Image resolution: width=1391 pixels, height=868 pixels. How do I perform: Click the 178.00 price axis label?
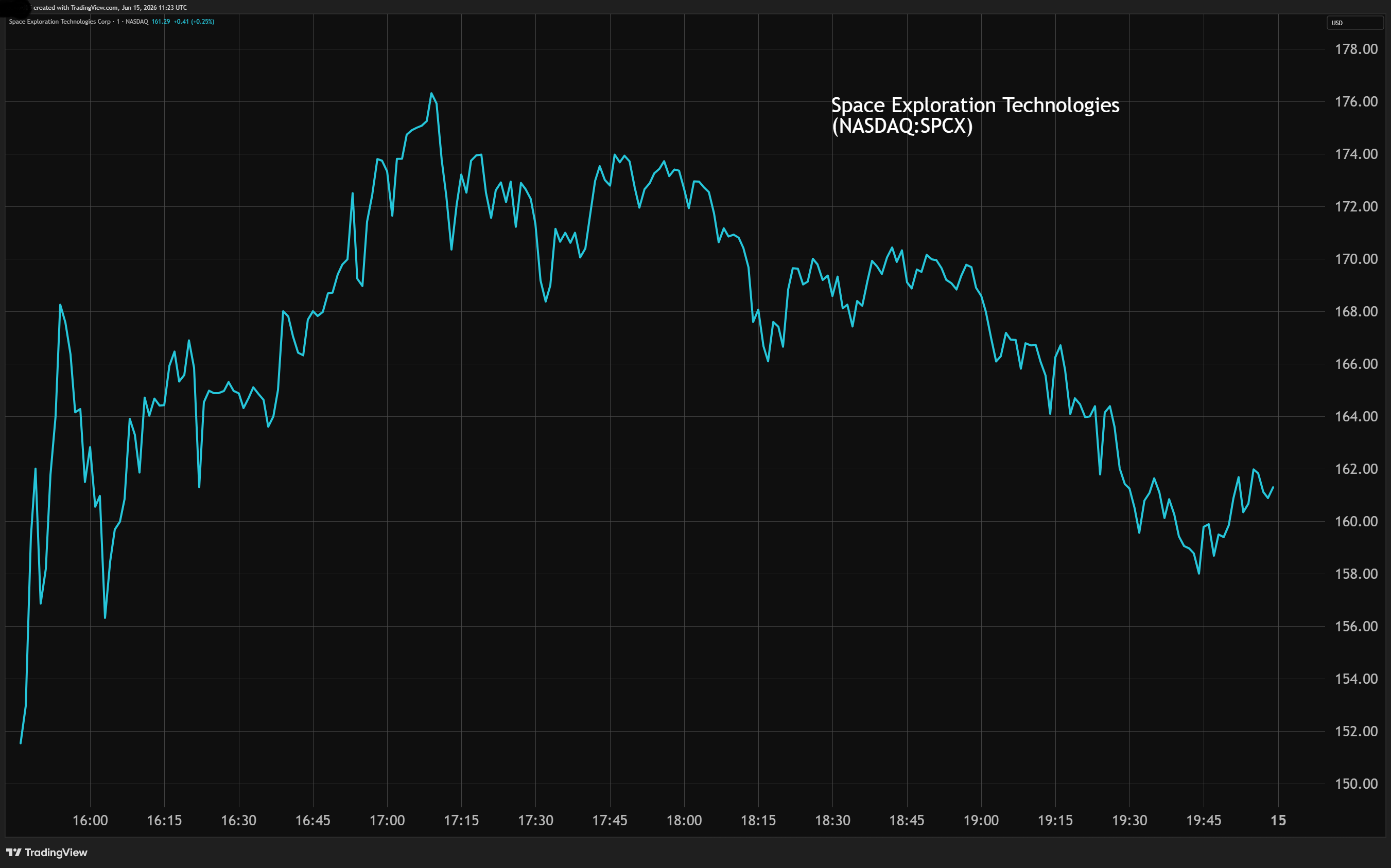tap(1356, 49)
